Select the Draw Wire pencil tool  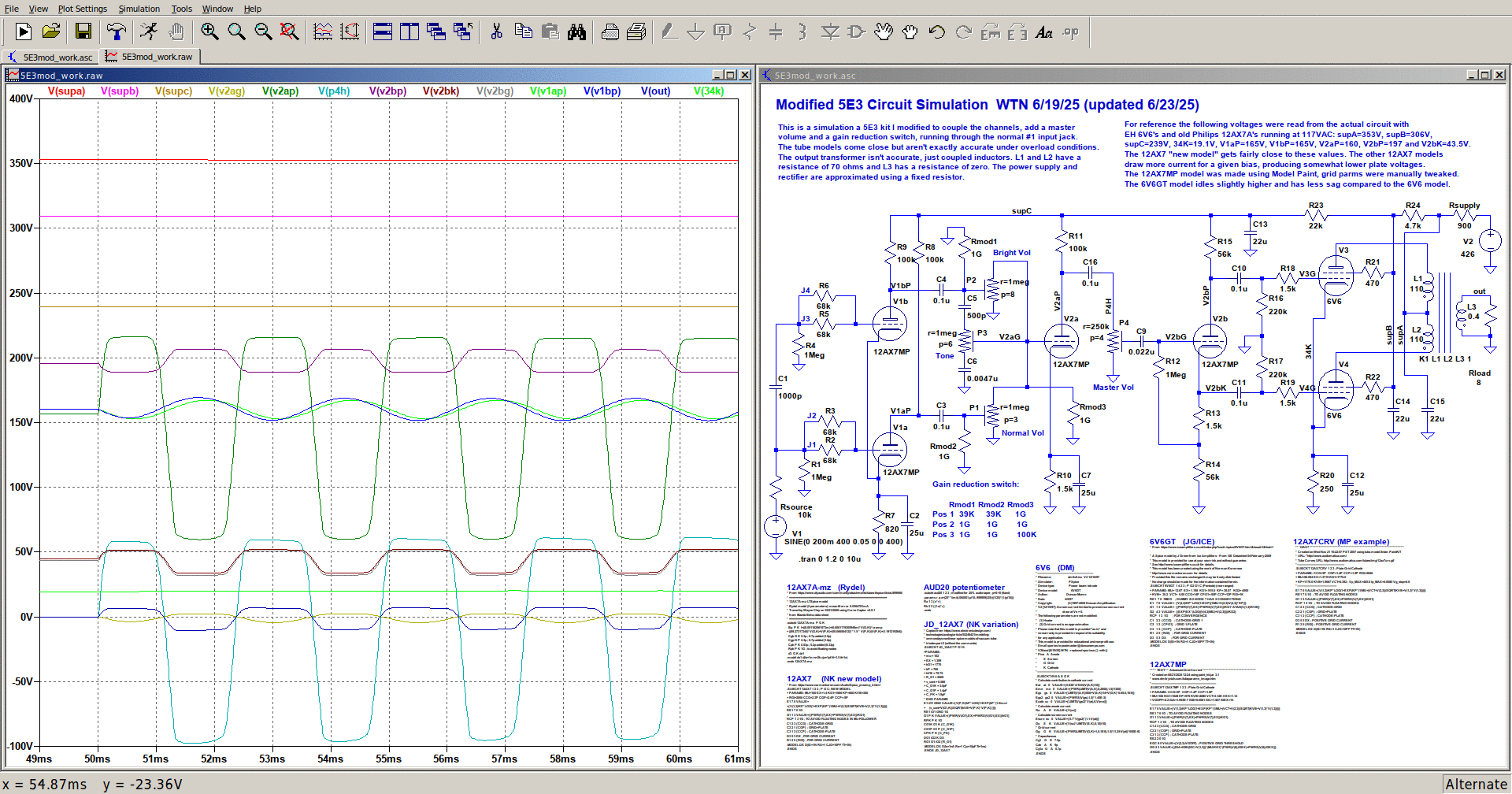tap(669, 32)
